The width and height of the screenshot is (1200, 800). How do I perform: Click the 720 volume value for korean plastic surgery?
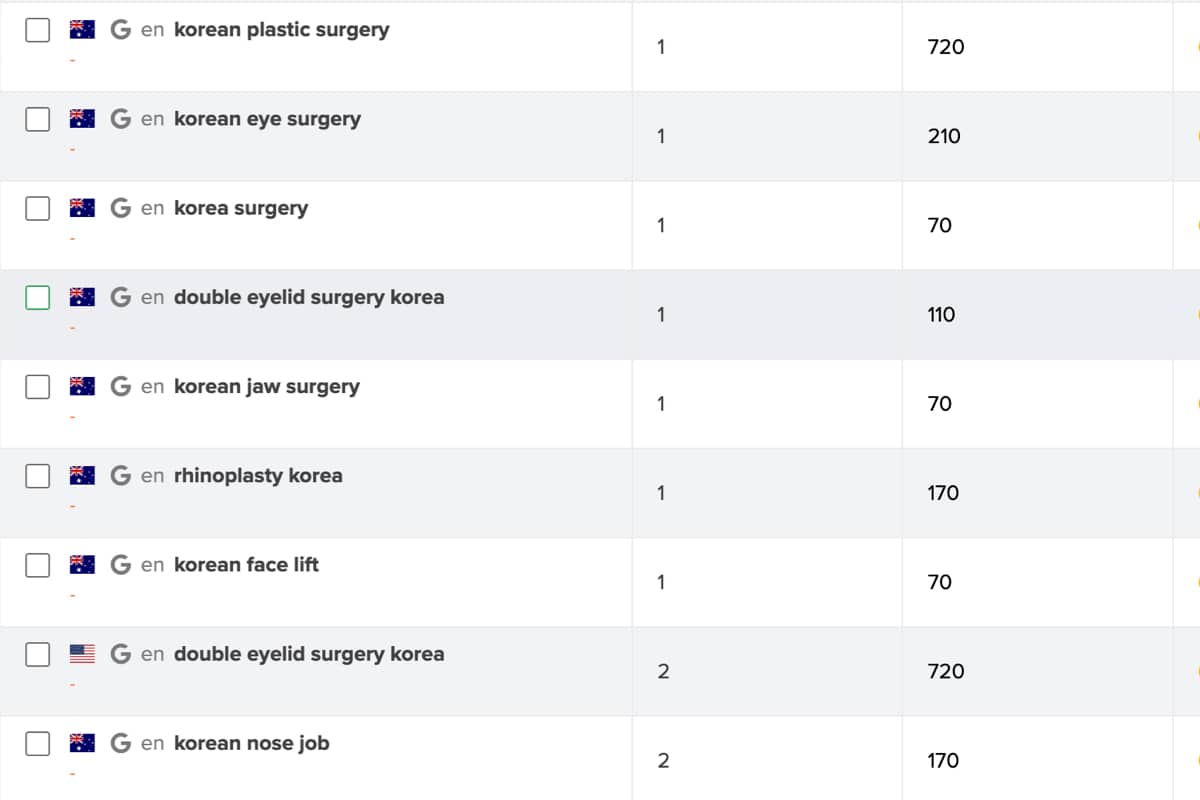(946, 46)
